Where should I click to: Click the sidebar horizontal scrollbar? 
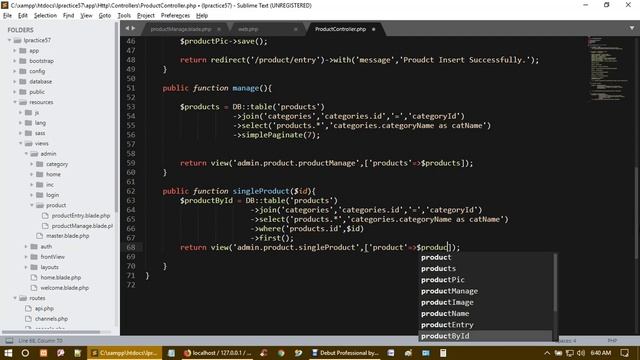pos(51,332)
